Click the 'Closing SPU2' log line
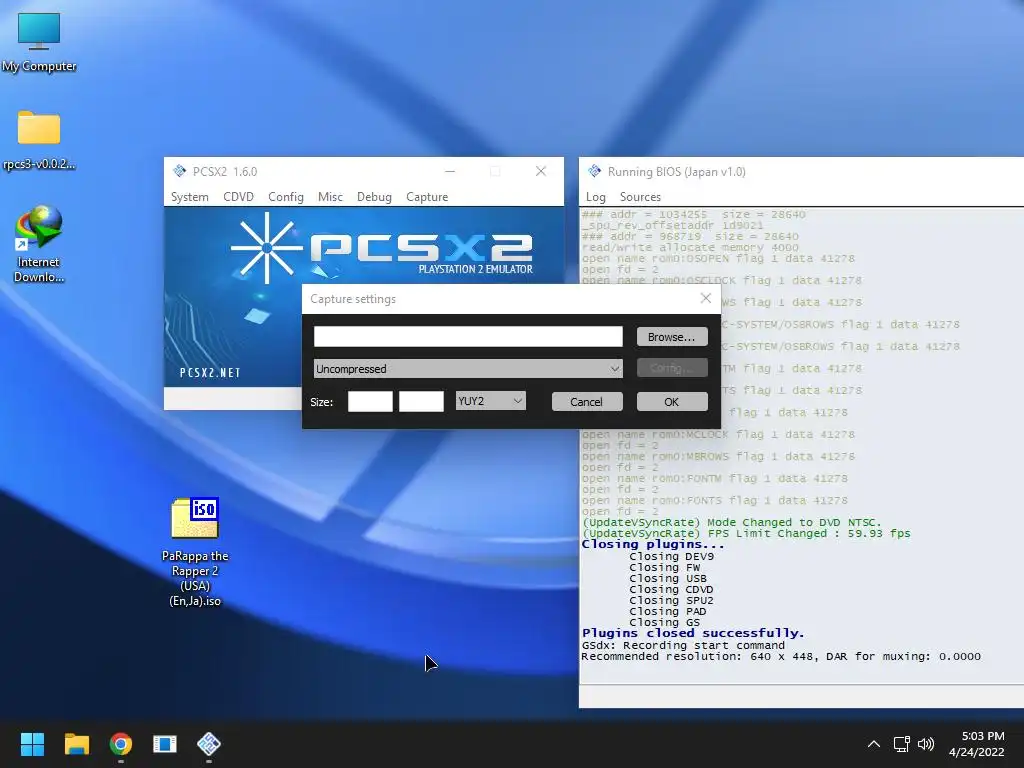1024x768 pixels. click(x=671, y=600)
